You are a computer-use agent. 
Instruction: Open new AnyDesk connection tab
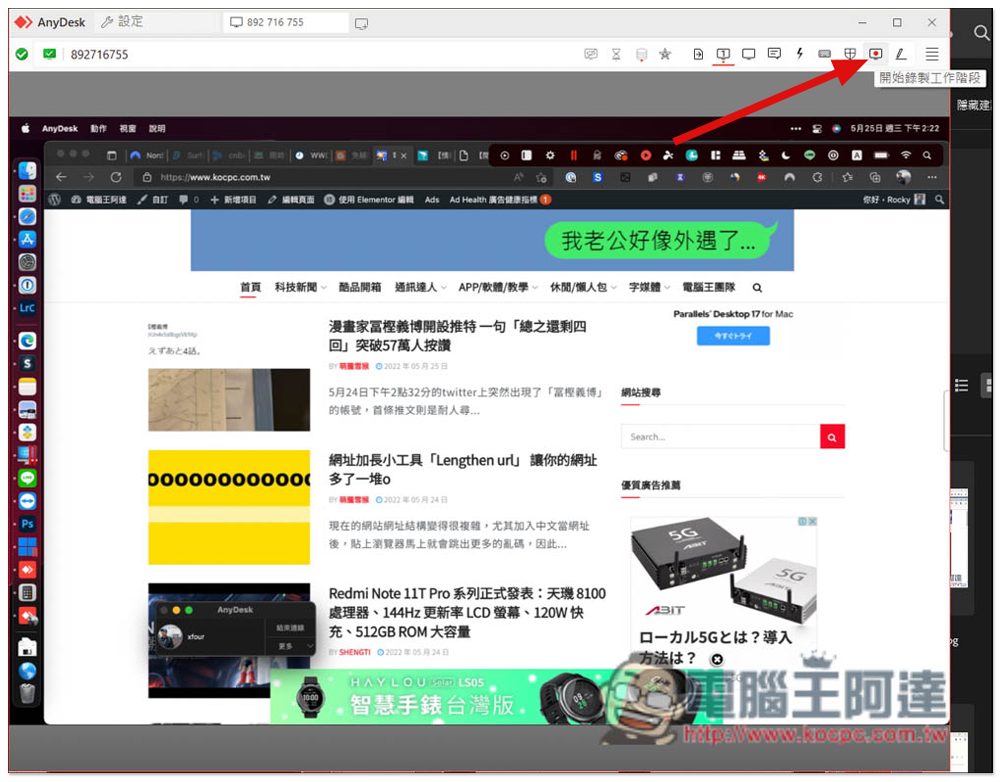pos(361,24)
